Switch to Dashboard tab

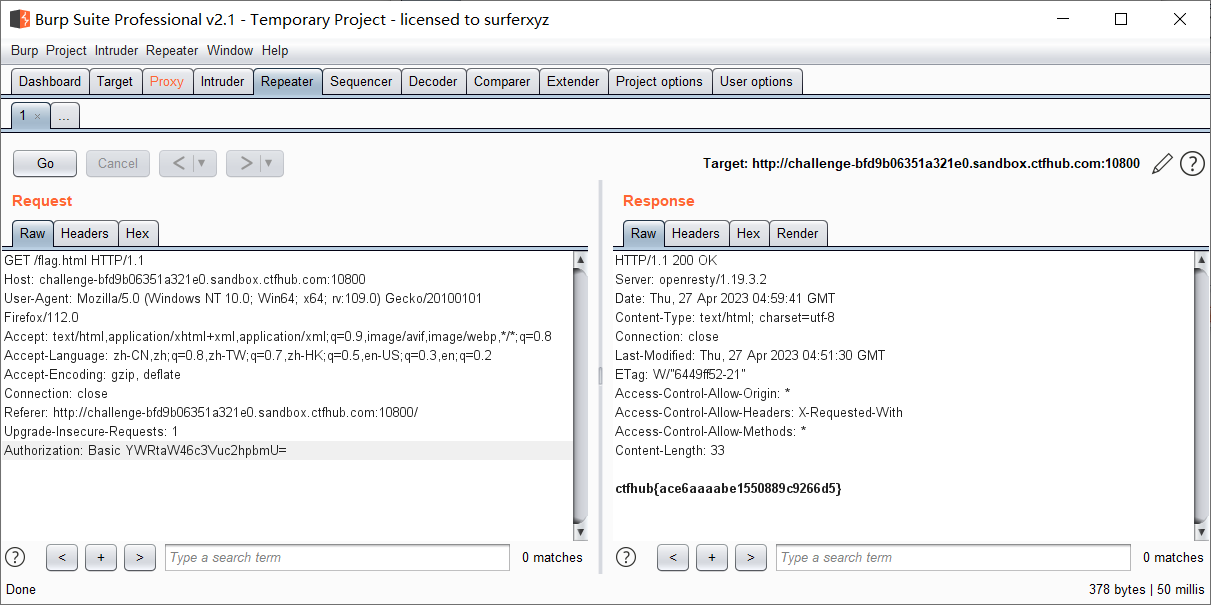[50, 82]
